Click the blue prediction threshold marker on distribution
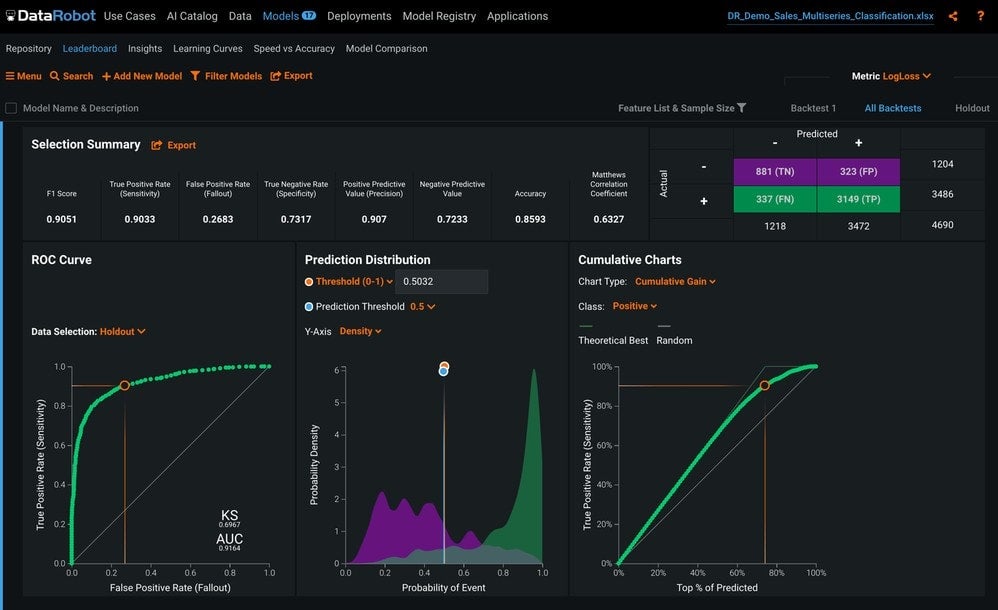The height and width of the screenshot is (610, 998). [x=444, y=372]
